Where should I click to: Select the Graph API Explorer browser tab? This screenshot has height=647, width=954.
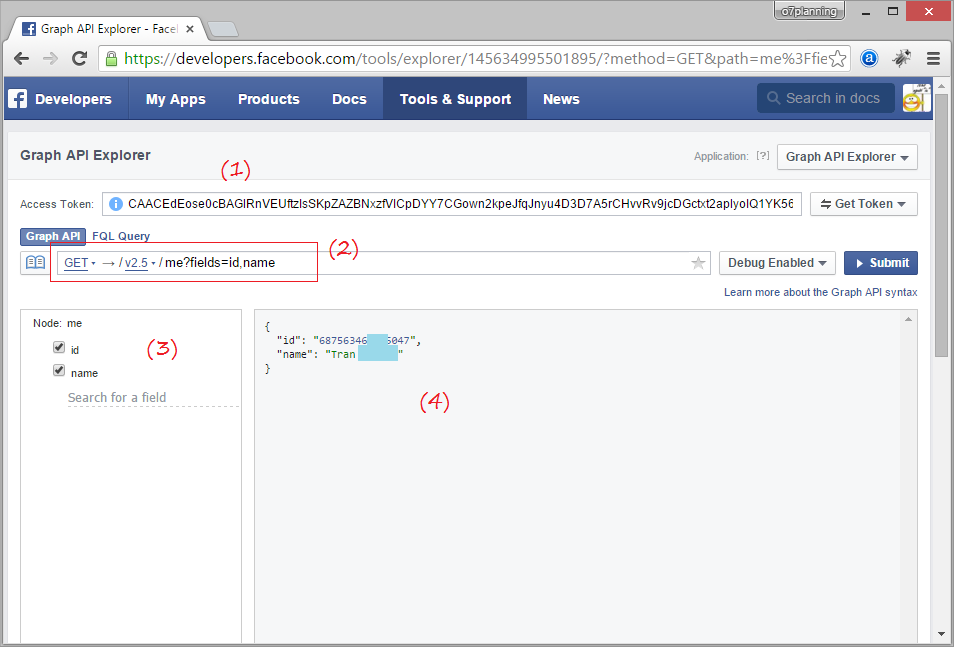click(x=108, y=29)
